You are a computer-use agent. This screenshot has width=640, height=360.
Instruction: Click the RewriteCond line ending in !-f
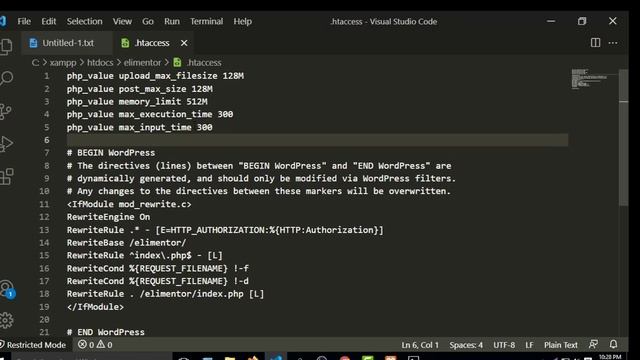click(x=158, y=268)
